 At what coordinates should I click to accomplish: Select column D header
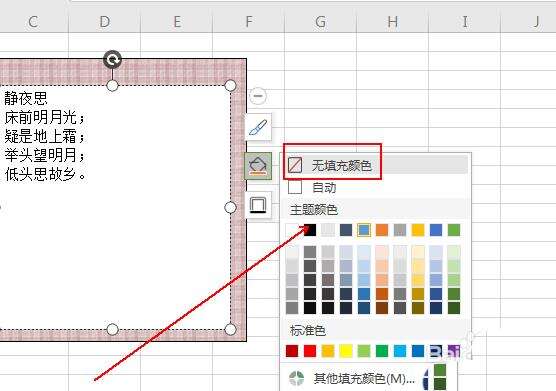pyautogui.click(x=105, y=22)
